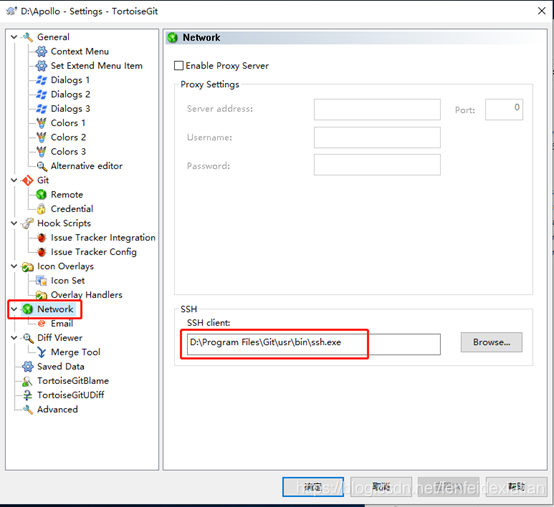Click the Issue Tracker Config bug icon
This screenshot has width=554, height=507.
pos(41,252)
